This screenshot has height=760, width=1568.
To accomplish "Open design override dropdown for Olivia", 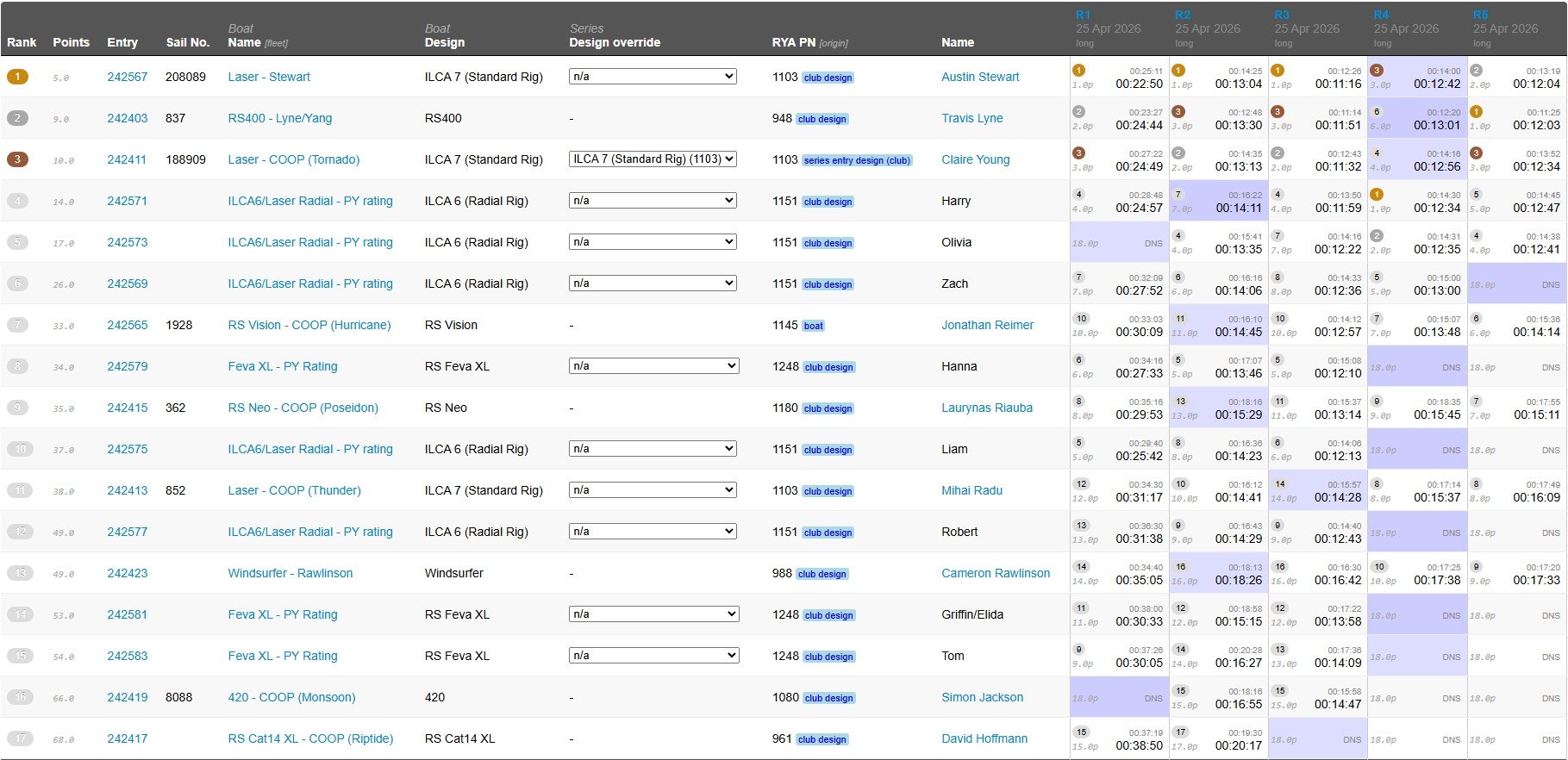I will (653, 242).
